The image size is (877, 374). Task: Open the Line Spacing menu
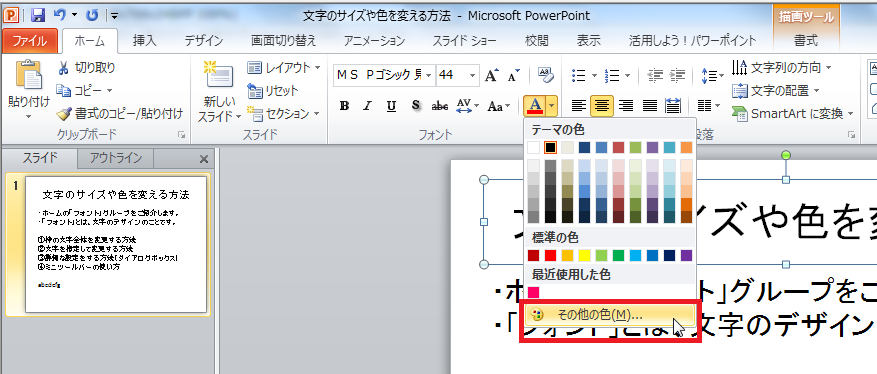(713, 75)
